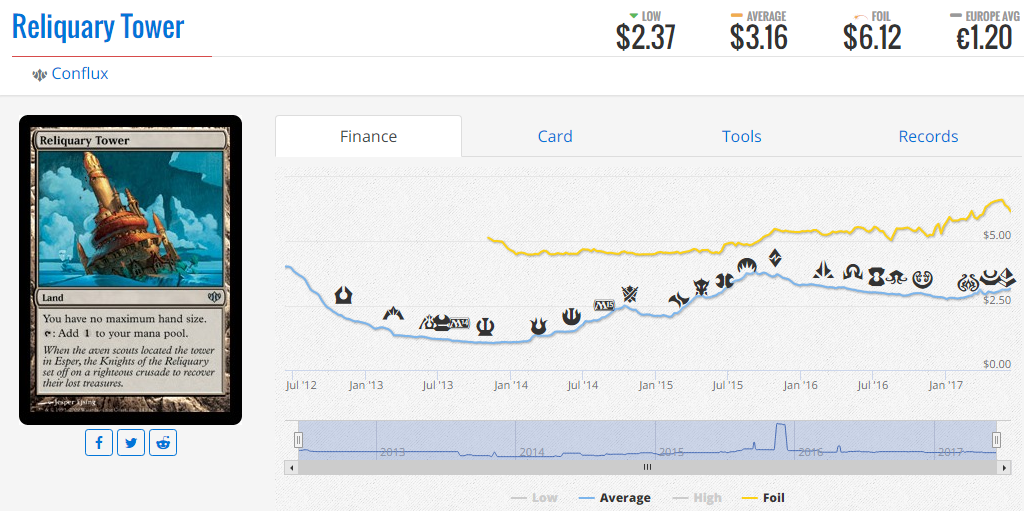Click the Jan '13 axis label
1024x511 pixels.
[x=366, y=385]
